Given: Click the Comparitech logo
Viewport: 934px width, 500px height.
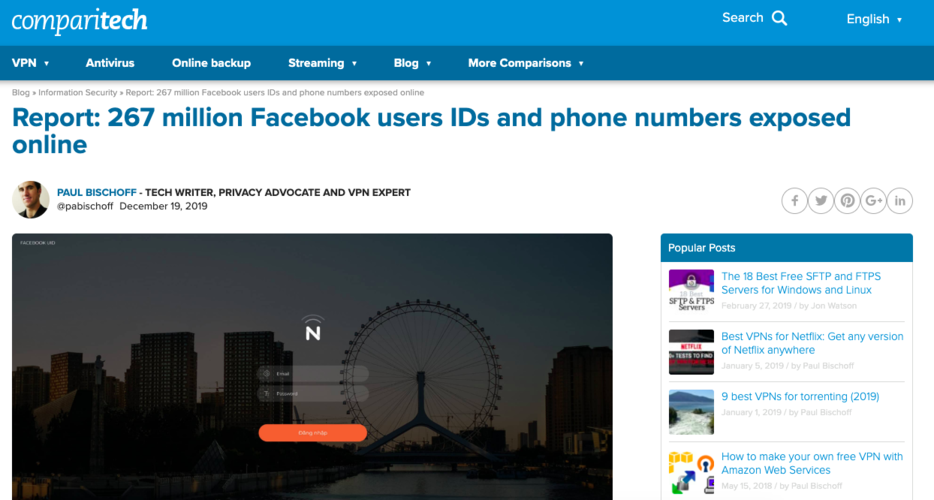Looking at the screenshot, I should pyautogui.click(x=79, y=21).
